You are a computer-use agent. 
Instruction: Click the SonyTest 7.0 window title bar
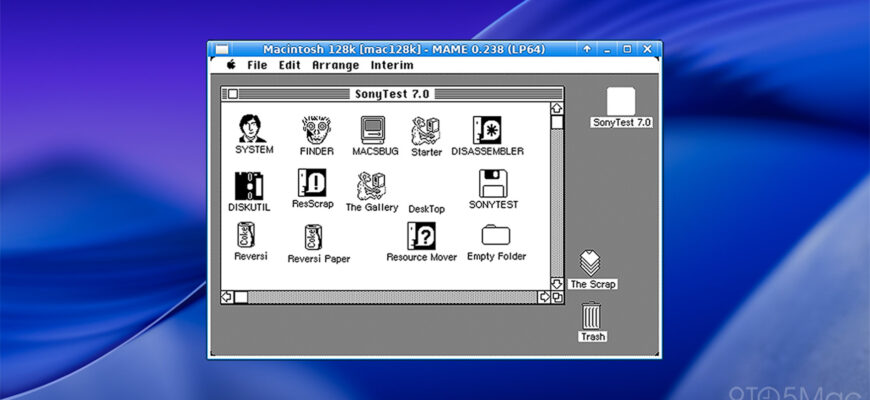point(392,94)
